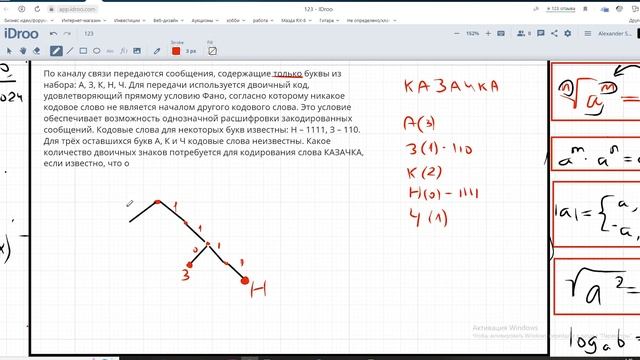Zoom out with the minus button
Viewport: 640px width, 360px height.
tap(457, 33)
